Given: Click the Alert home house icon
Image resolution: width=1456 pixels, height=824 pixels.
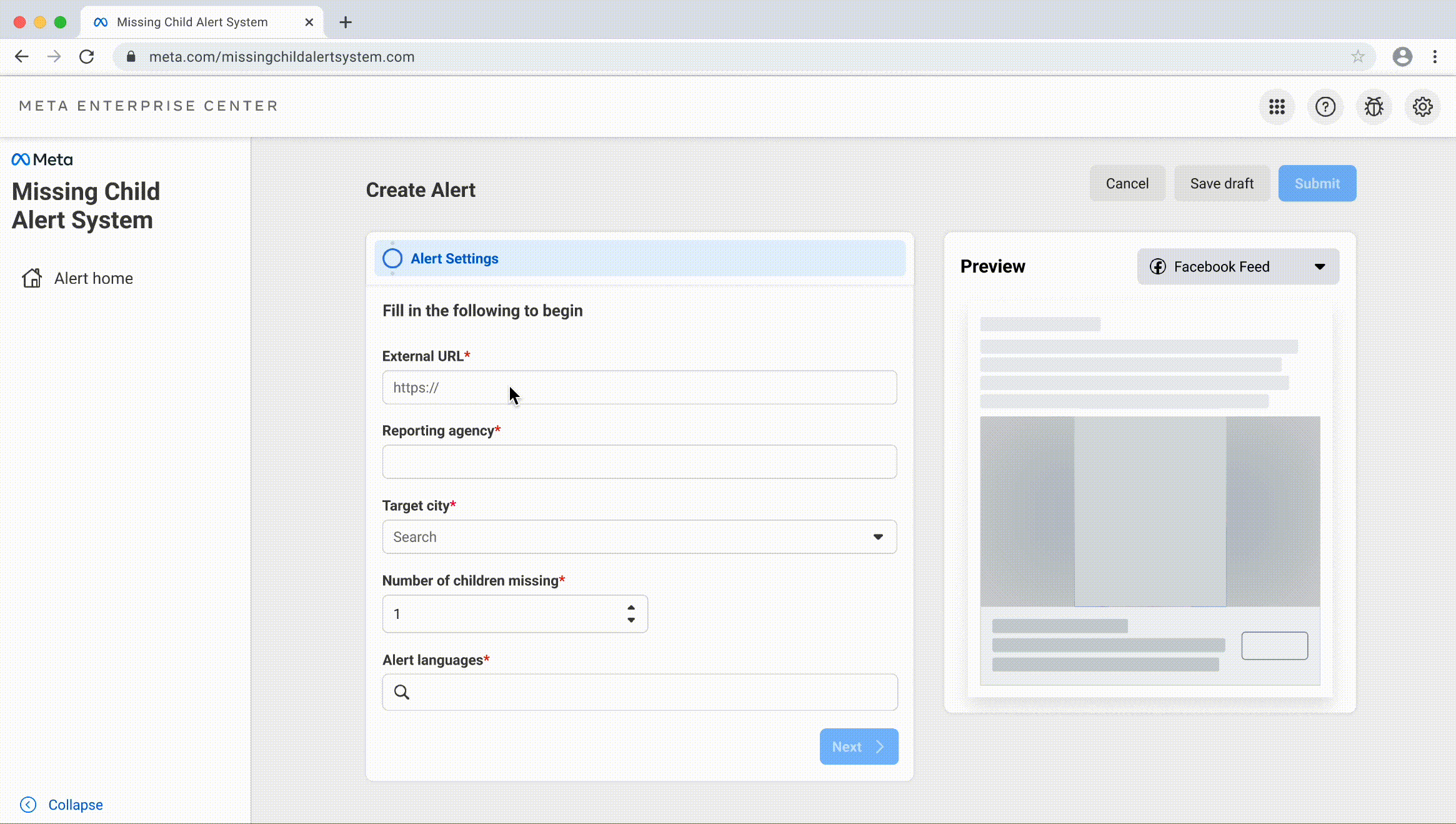Looking at the screenshot, I should pyautogui.click(x=32, y=278).
